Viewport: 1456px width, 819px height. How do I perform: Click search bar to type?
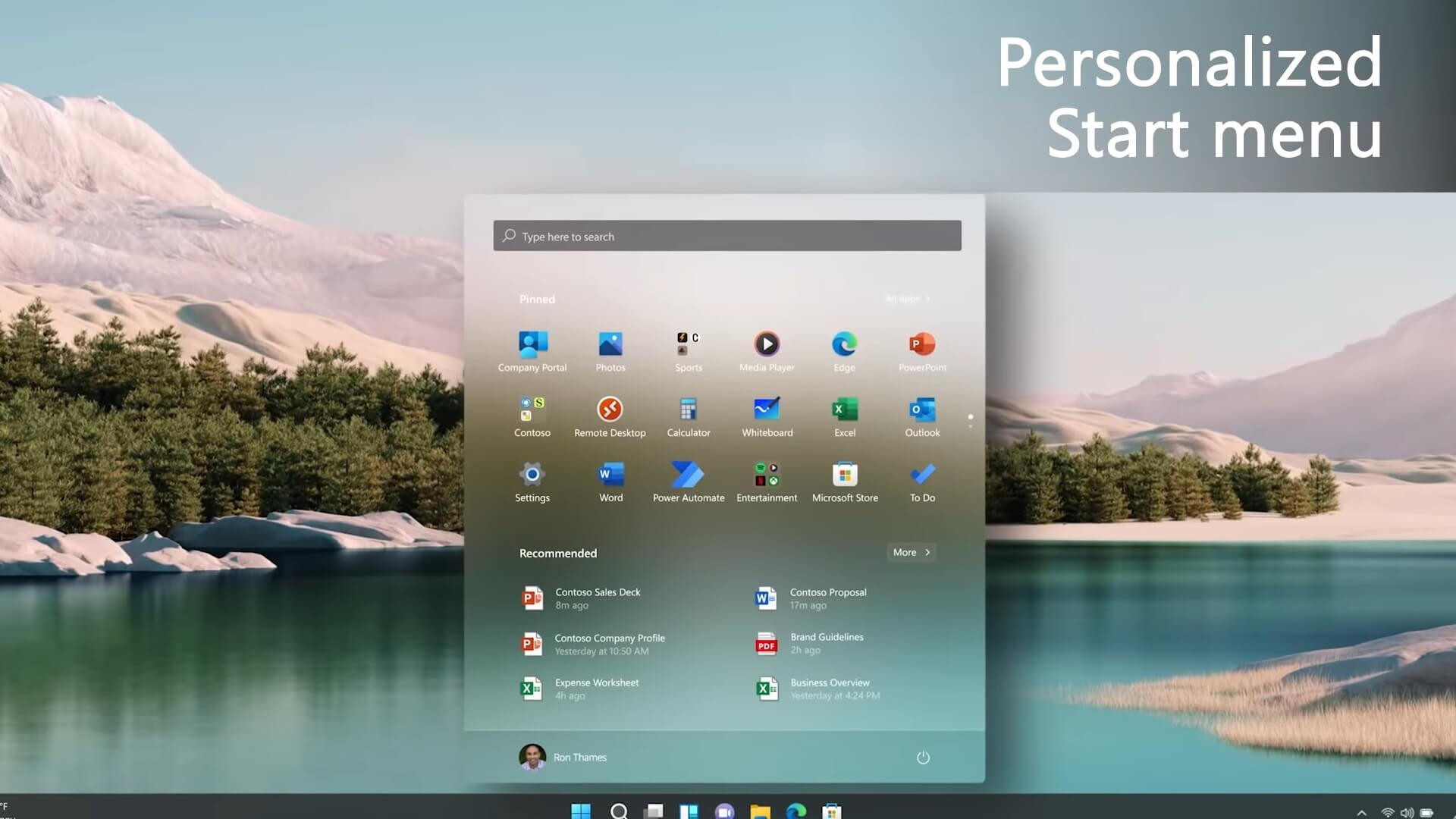727,235
